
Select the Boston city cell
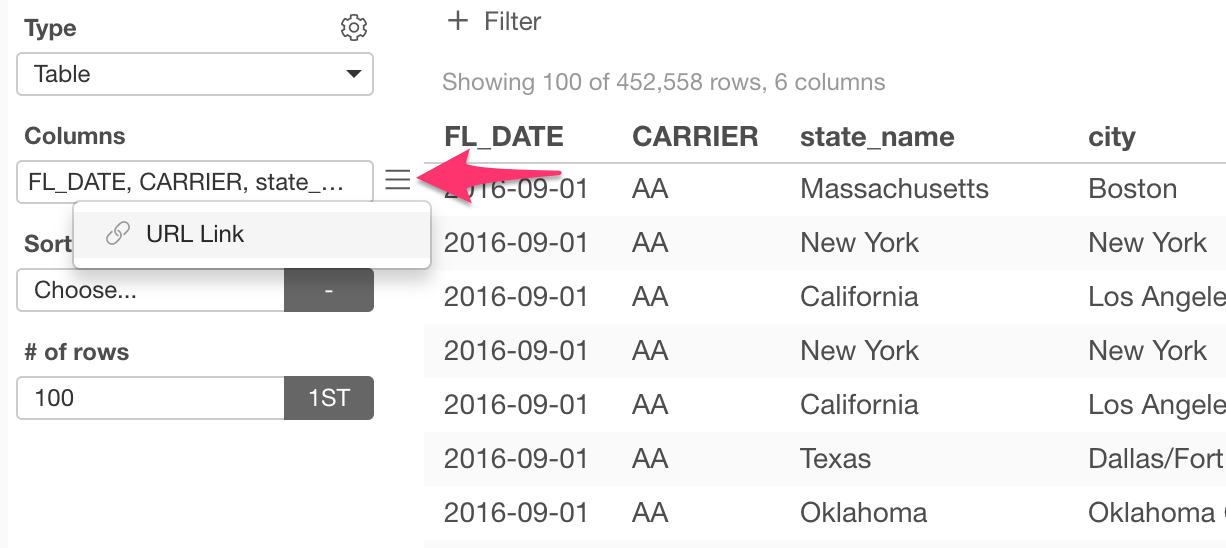[x=1132, y=189]
